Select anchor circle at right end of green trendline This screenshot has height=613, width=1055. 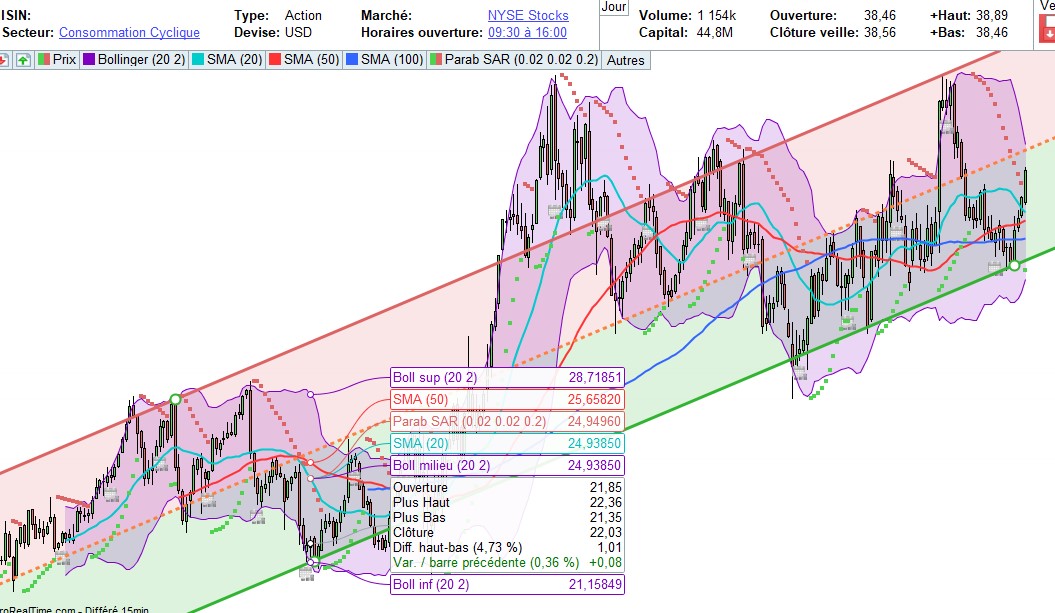pyautogui.click(x=1014, y=266)
